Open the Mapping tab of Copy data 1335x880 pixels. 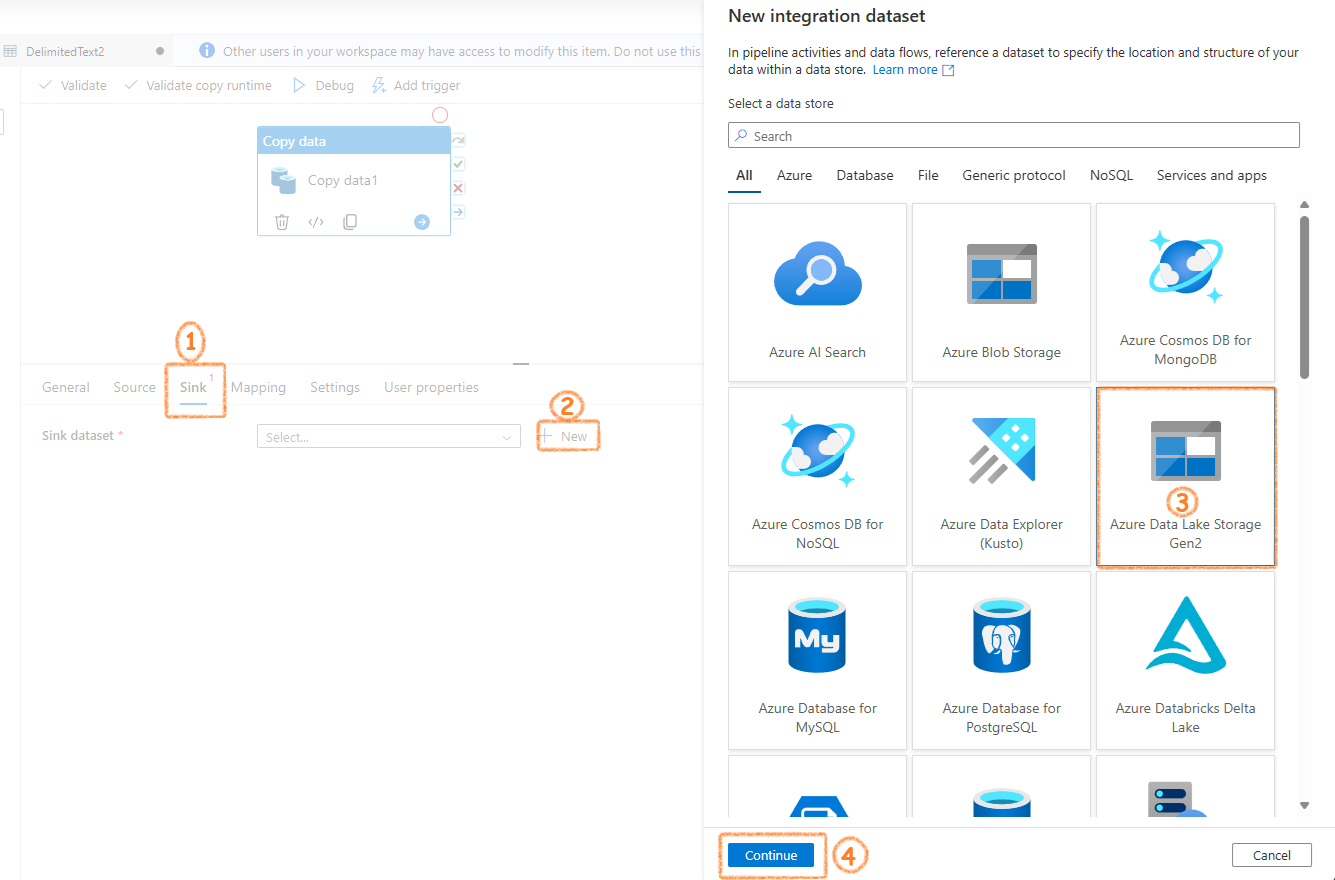258,387
